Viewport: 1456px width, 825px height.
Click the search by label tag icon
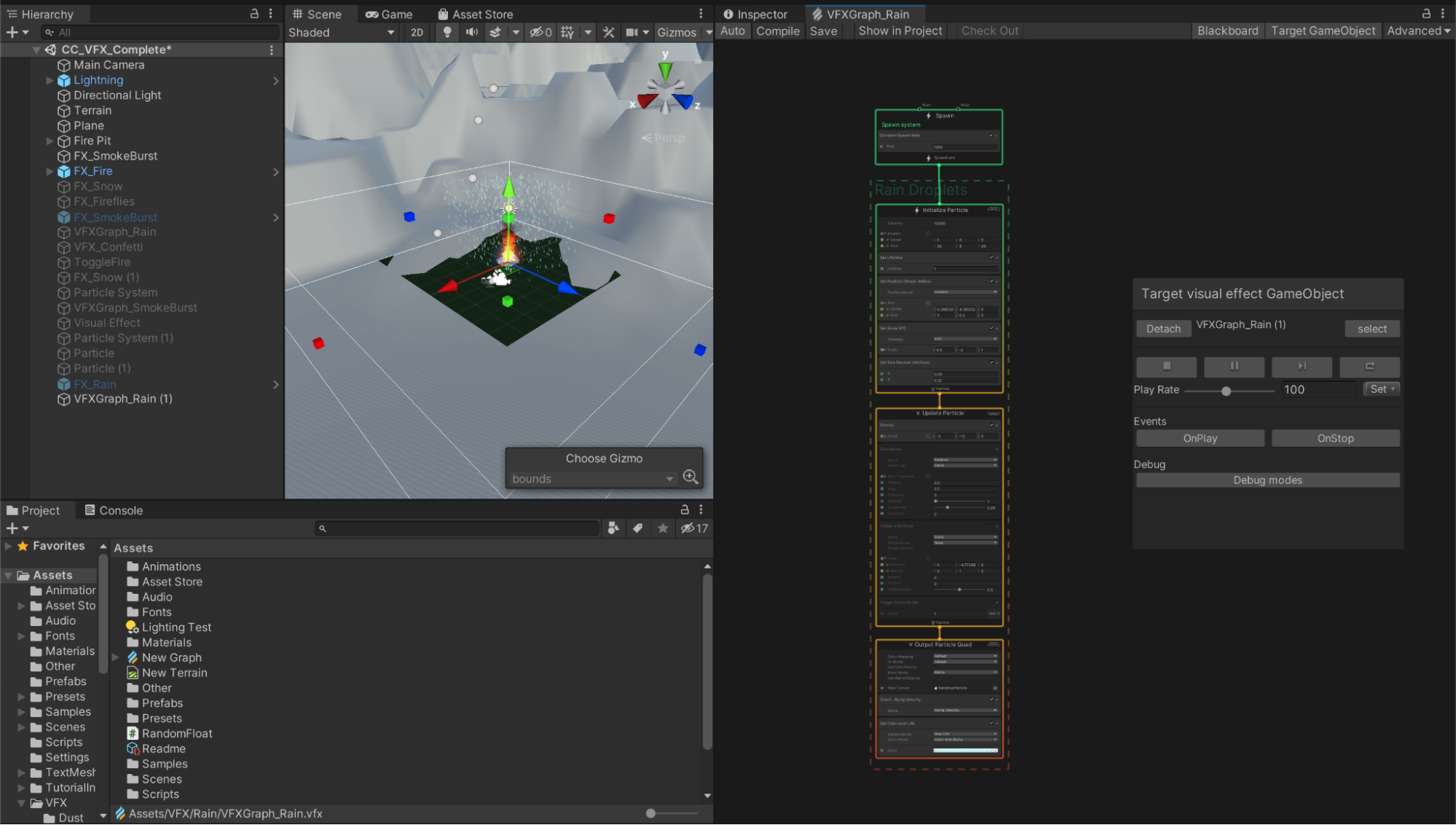click(x=638, y=528)
